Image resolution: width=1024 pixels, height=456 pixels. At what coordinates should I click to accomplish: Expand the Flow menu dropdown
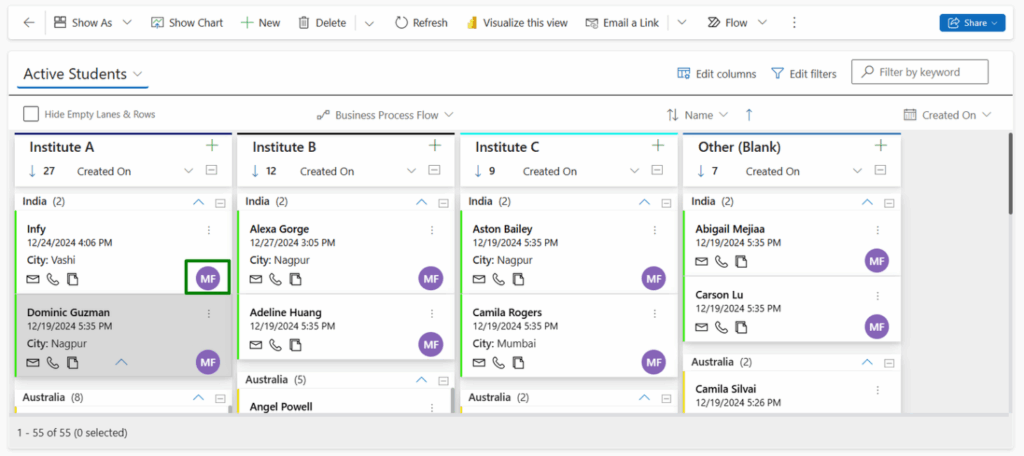point(761,23)
